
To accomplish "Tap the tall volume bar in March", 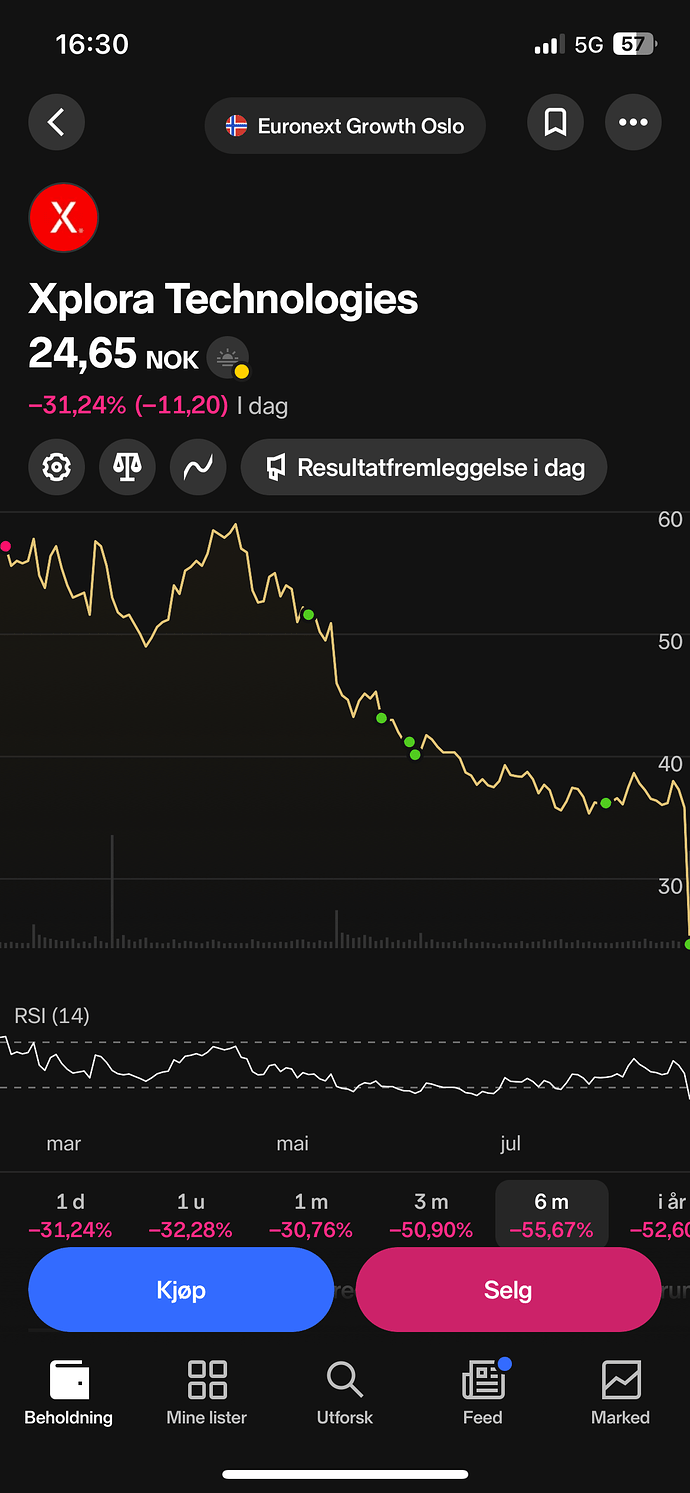I will click(112, 890).
